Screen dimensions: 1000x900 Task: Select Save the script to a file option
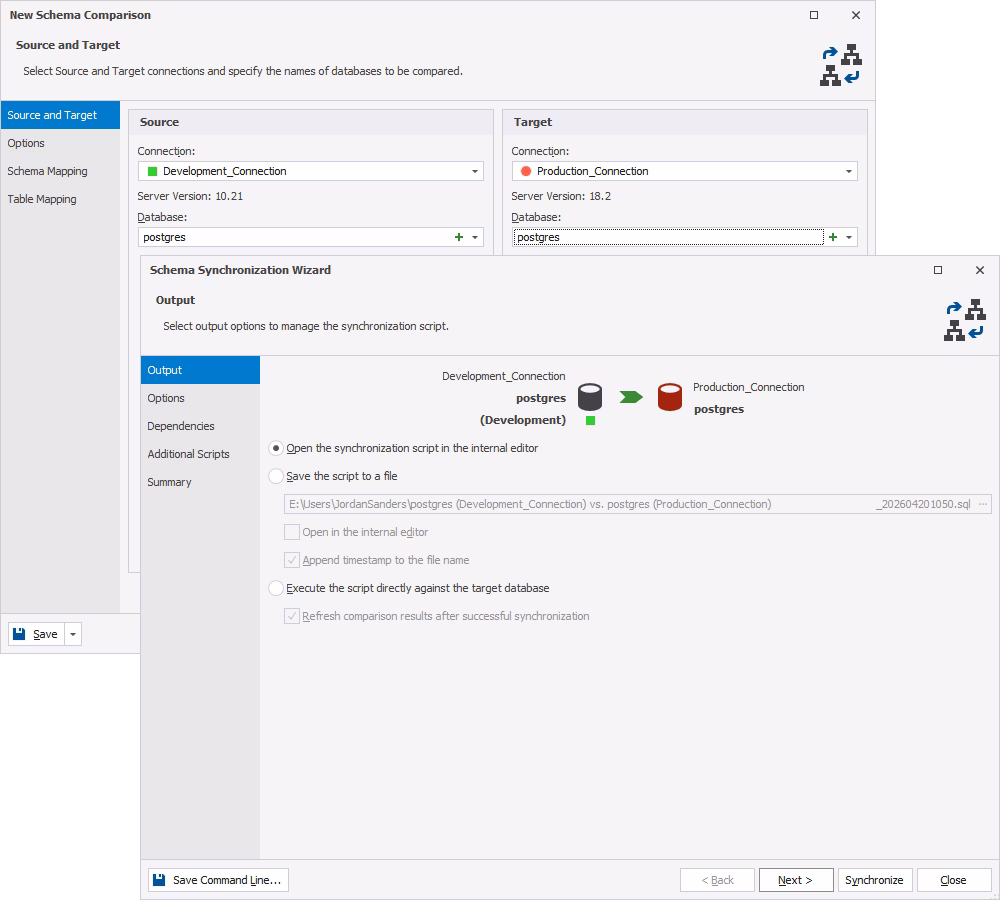point(276,476)
